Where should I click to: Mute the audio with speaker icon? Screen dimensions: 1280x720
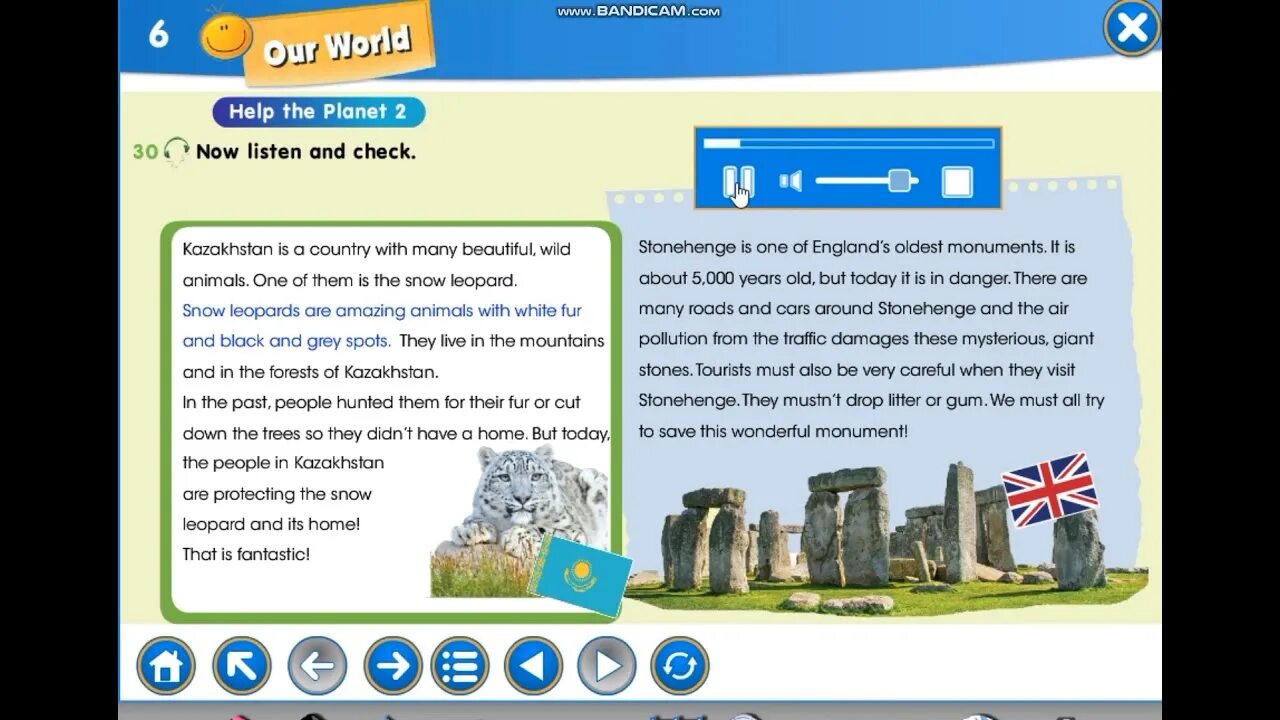click(791, 181)
